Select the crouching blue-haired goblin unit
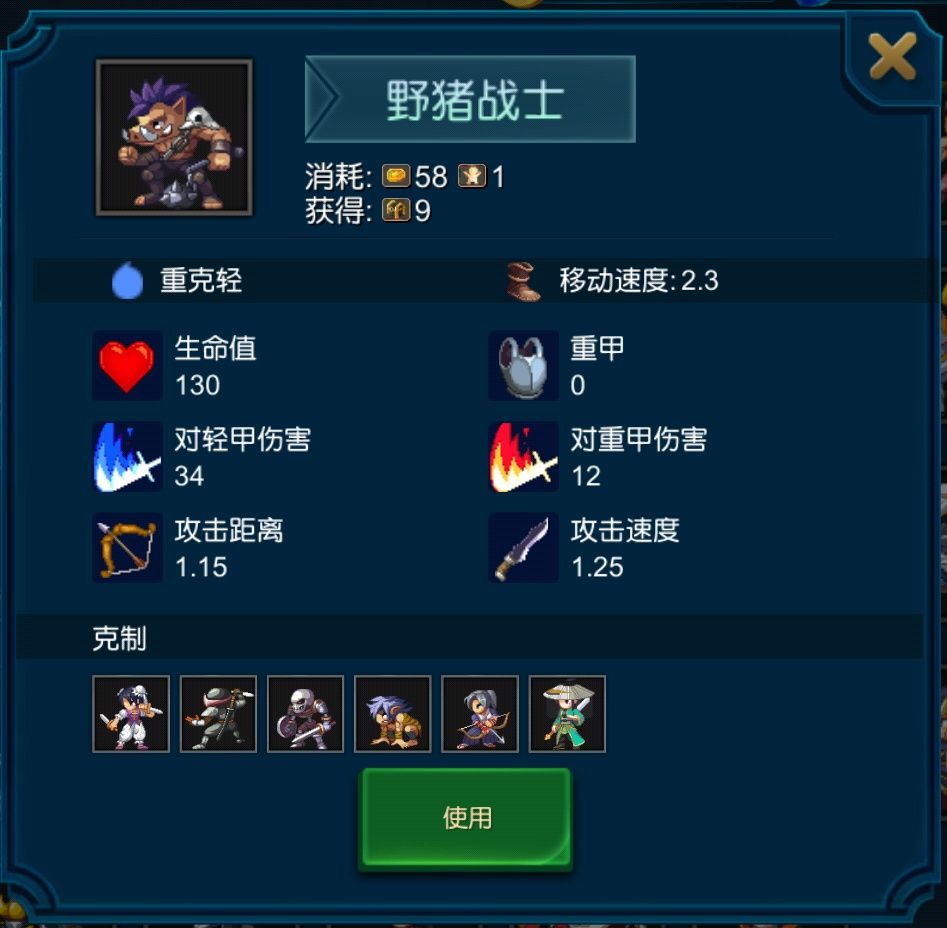Viewport: 947px width, 928px height. point(393,714)
